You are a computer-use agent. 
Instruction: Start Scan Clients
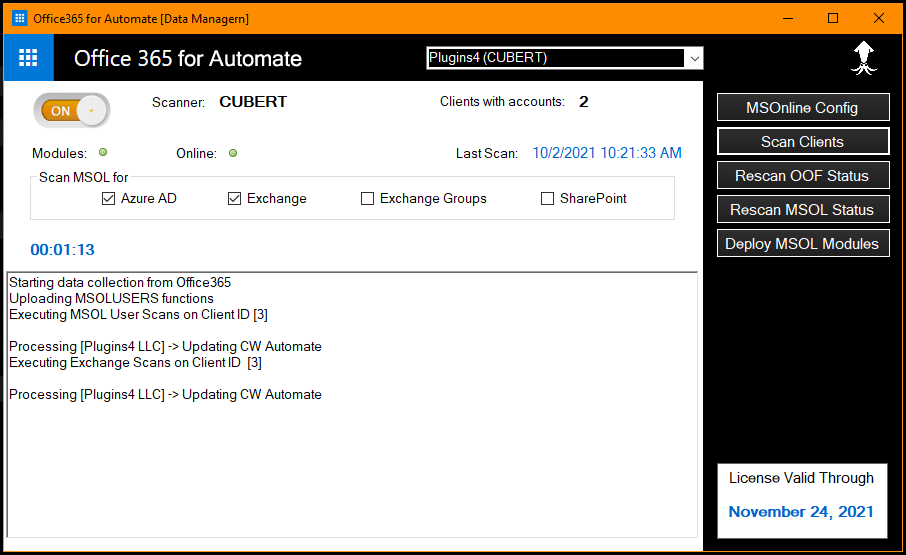coord(803,141)
